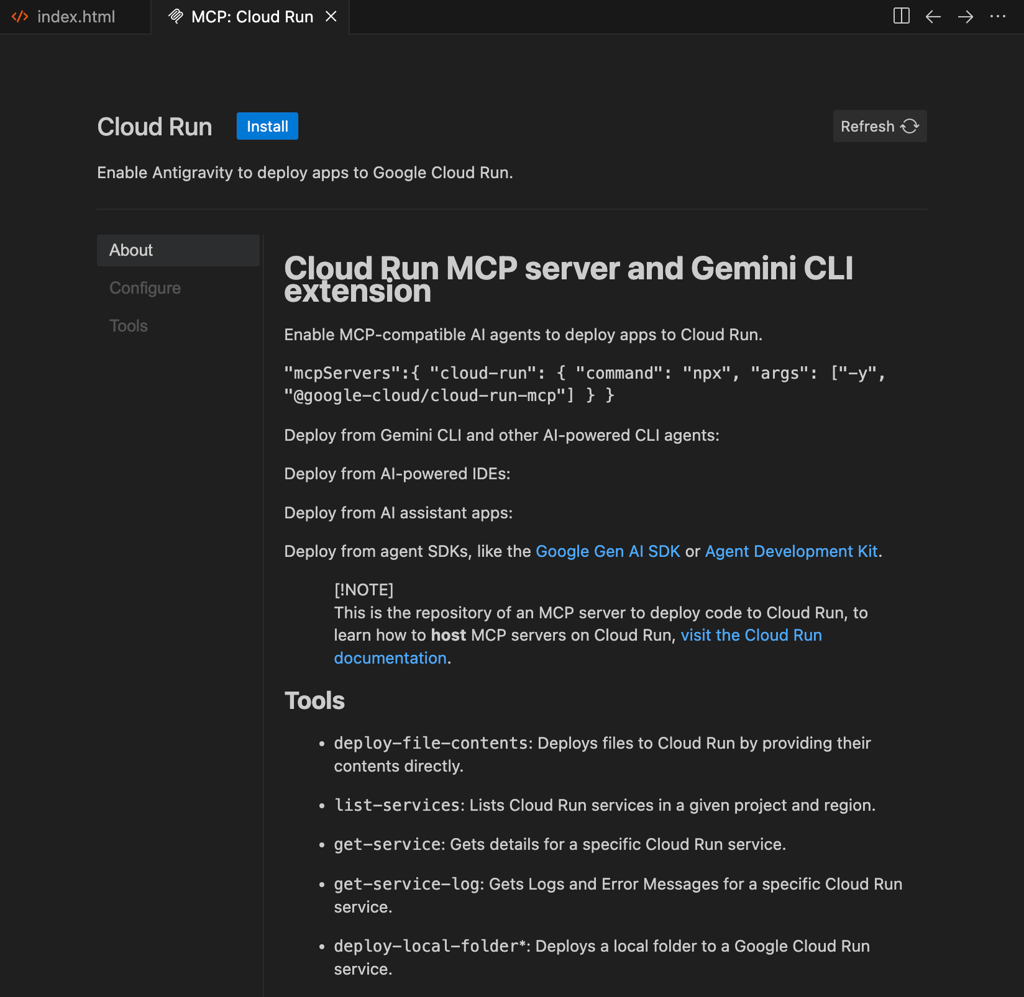Close the MCP: Cloud Run tab
This screenshot has height=997, width=1024.
click(x=331, y=16)
